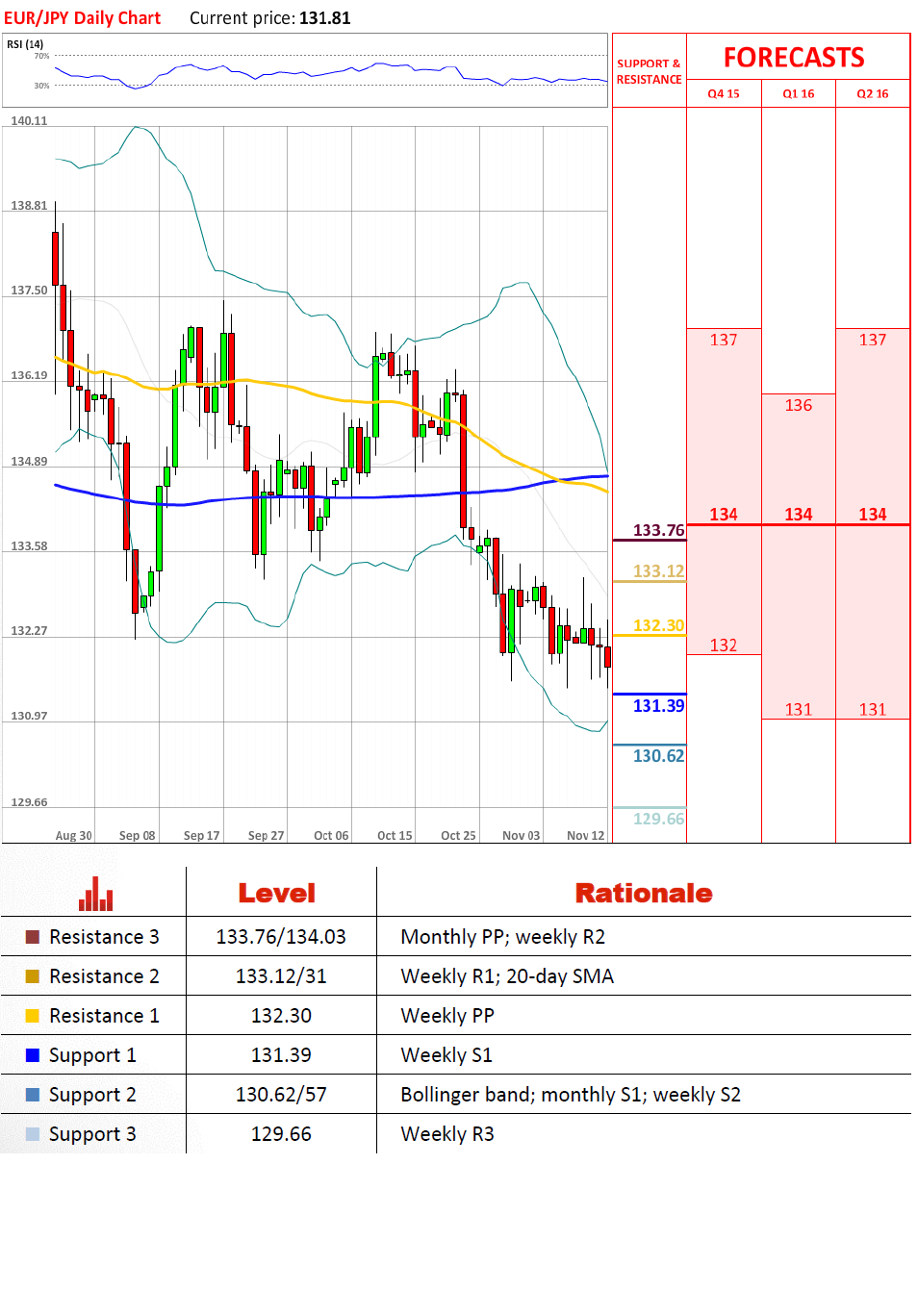Click the 134.89 price axis label

click(x=29, y=462)
